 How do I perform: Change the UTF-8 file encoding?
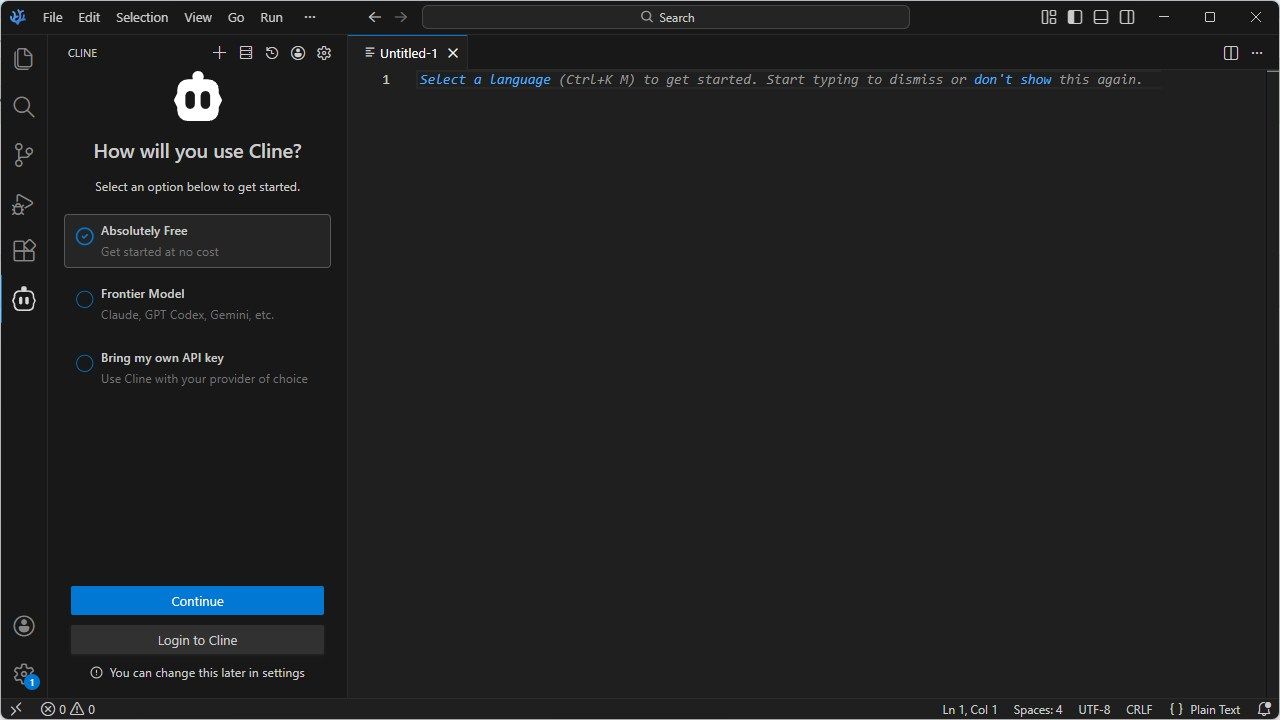pyautogui.click(x=1094, y=709)
